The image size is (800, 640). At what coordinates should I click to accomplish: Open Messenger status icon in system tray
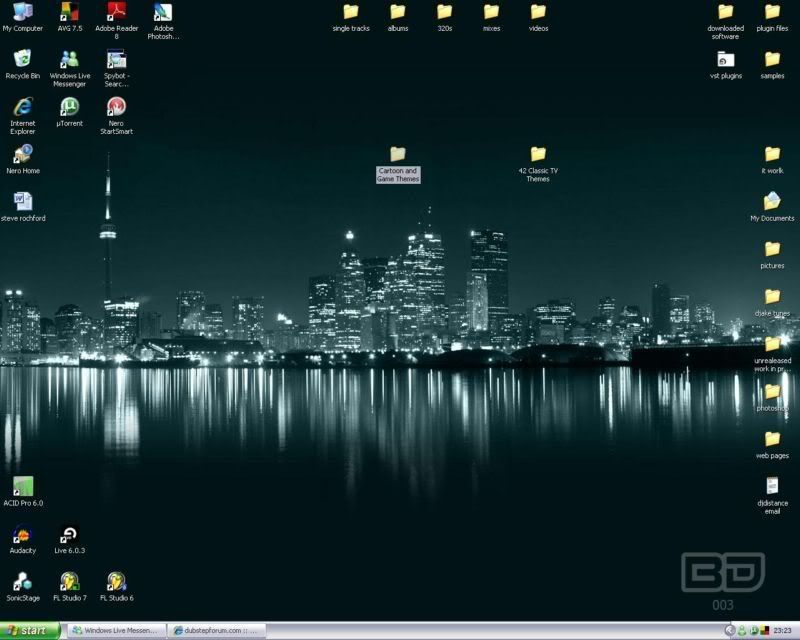(742, 630)
